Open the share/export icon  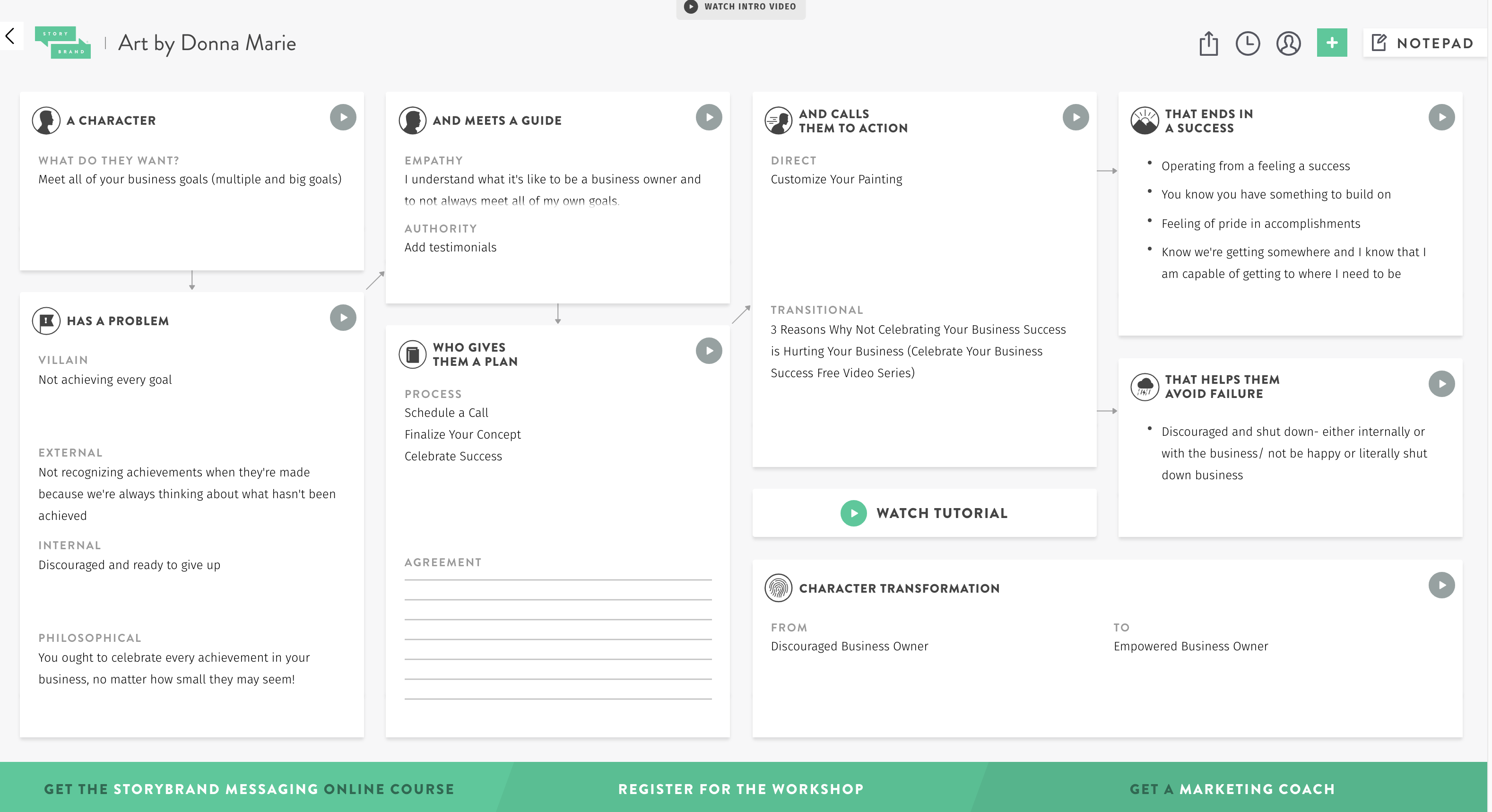coord(1208,43)
